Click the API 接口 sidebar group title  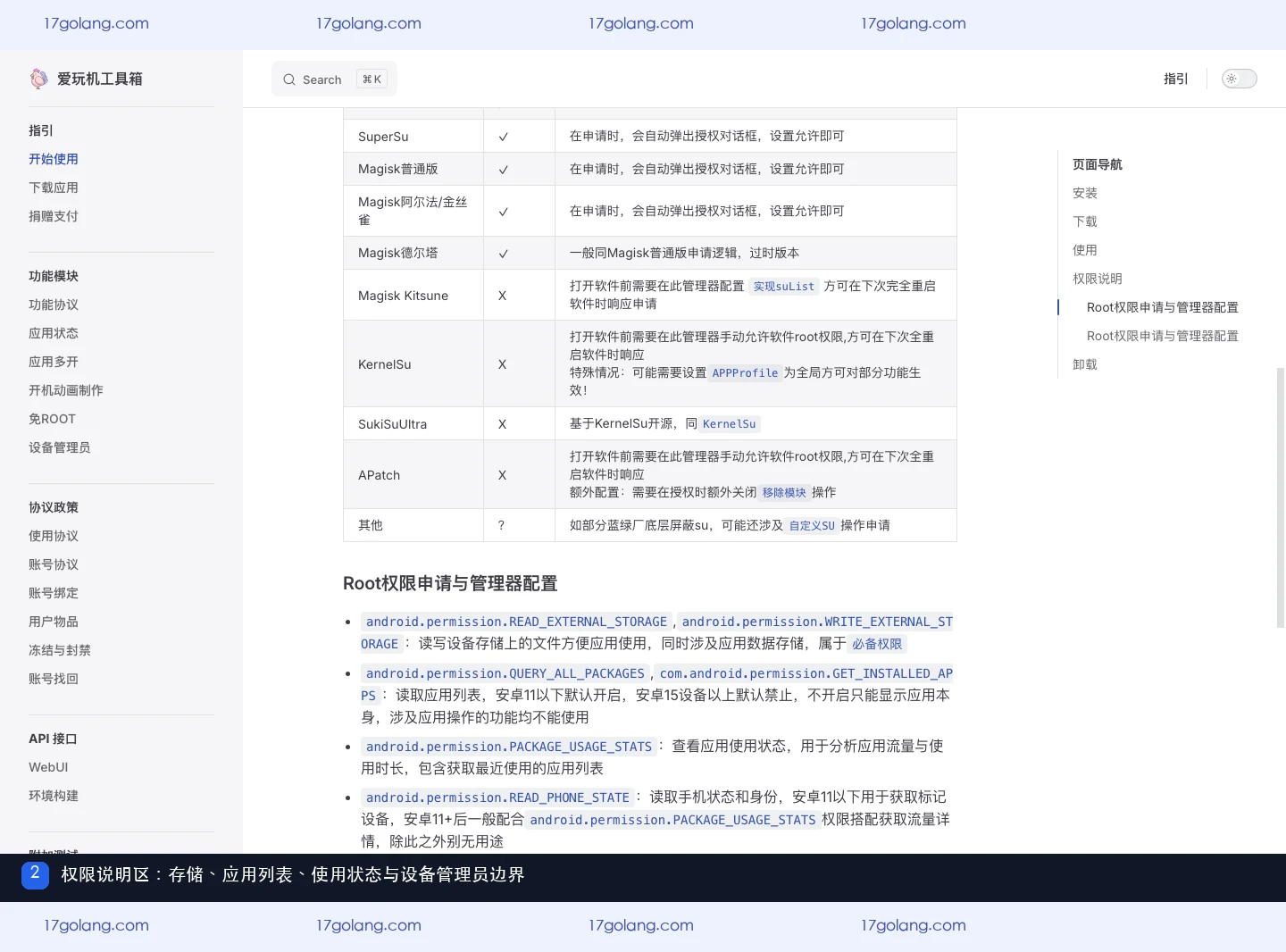(x=53, y=739)
